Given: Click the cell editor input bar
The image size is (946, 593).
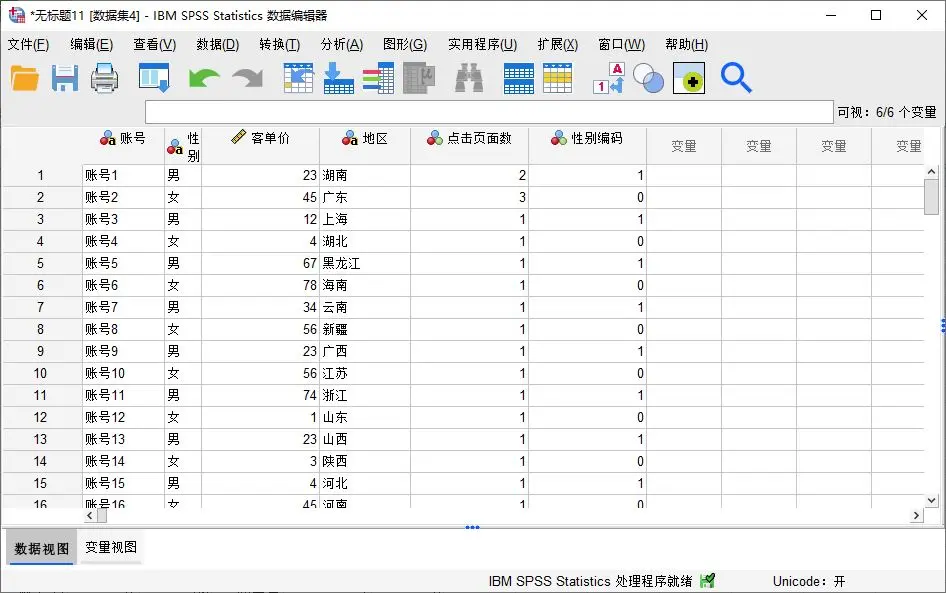Looking at the screenshot, I should tap(489, 112).
